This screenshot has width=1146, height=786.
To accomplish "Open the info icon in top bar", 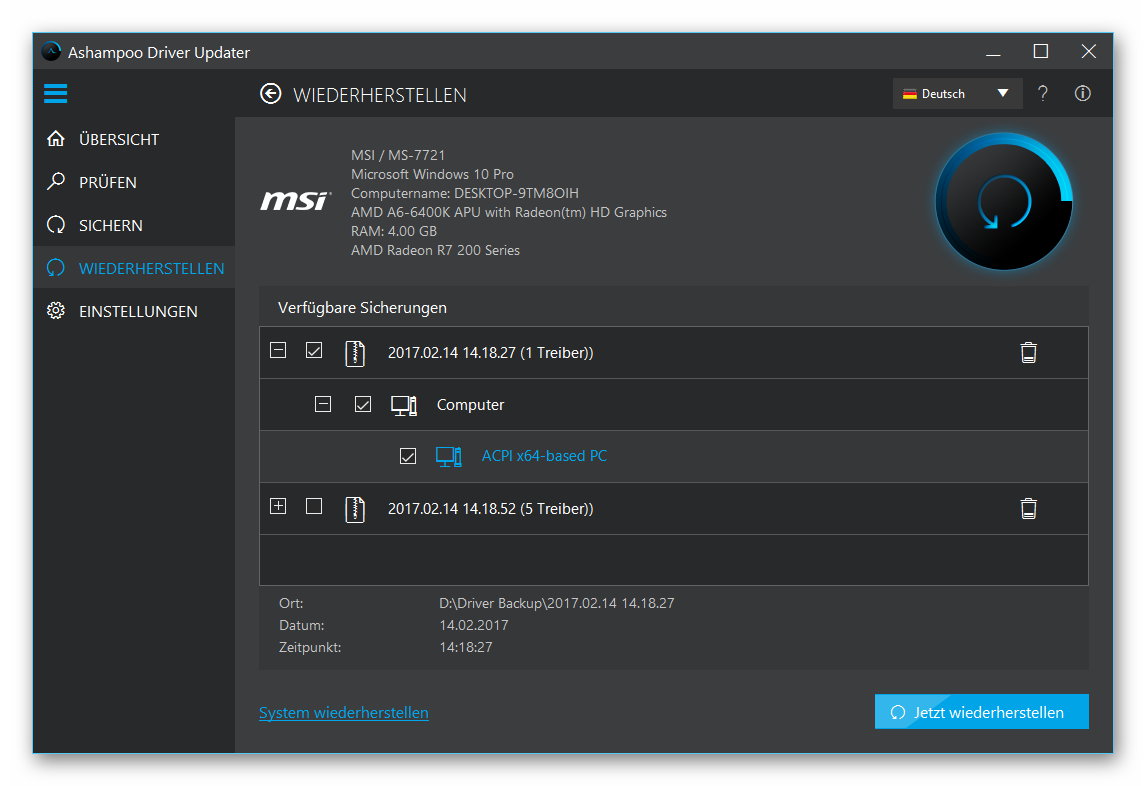I will [x=1081, y=93].
